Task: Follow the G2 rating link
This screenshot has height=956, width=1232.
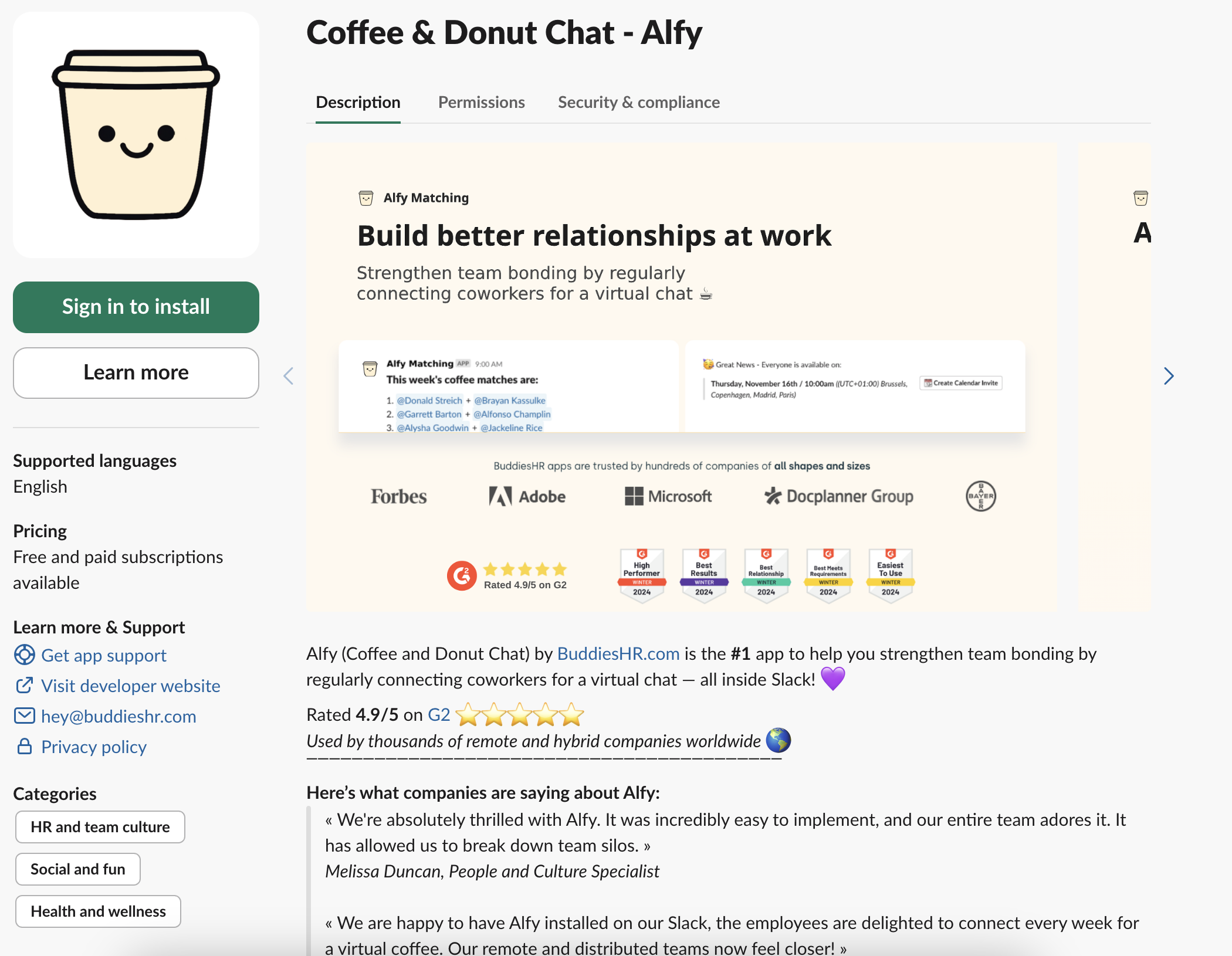Action: point(438,714)
